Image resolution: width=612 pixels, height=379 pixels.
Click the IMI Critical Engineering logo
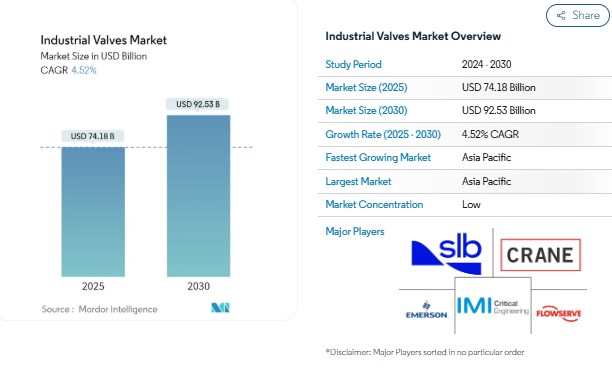(x=493, y=306)
